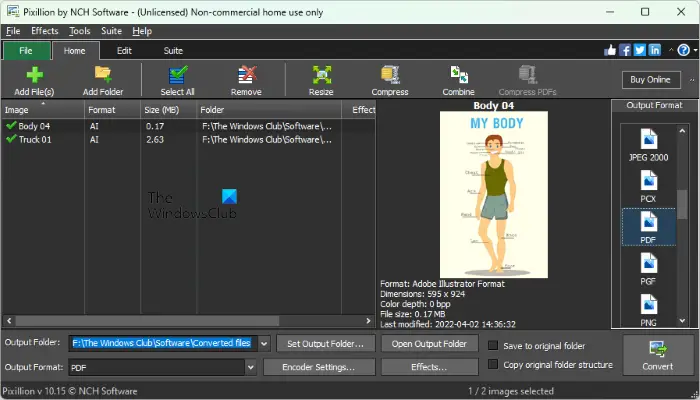This screenshot has width=700, height=400.
Task: Switch to the green File tab
Action: pos(26,50)
